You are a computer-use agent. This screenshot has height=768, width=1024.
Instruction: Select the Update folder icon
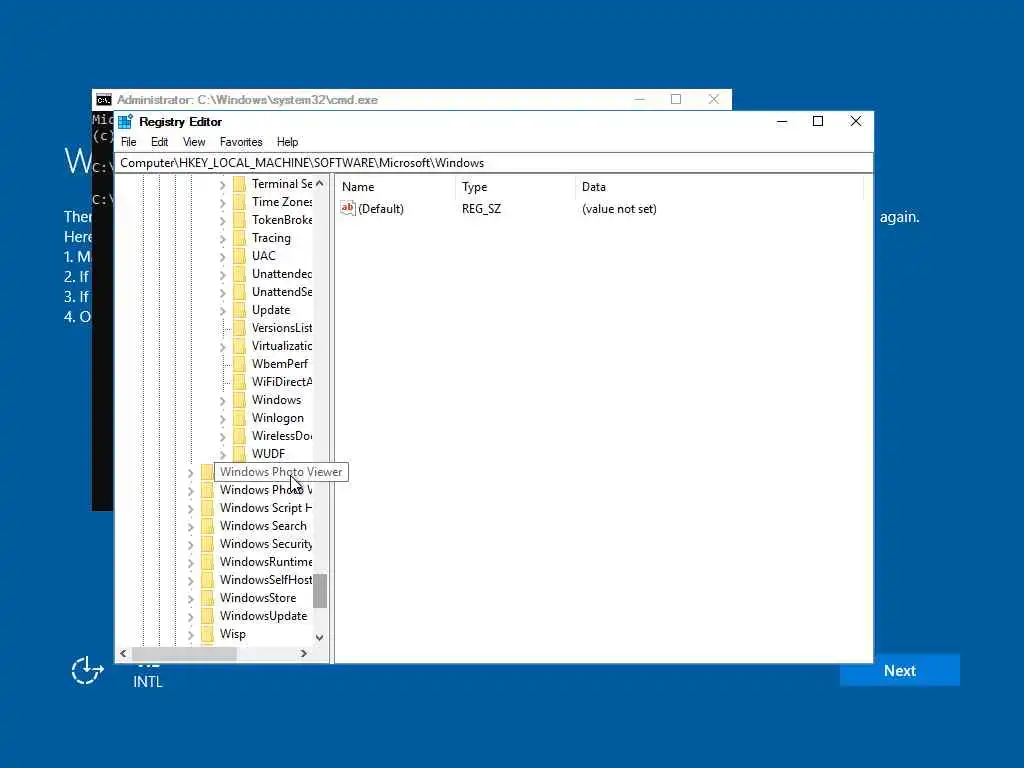240,310
